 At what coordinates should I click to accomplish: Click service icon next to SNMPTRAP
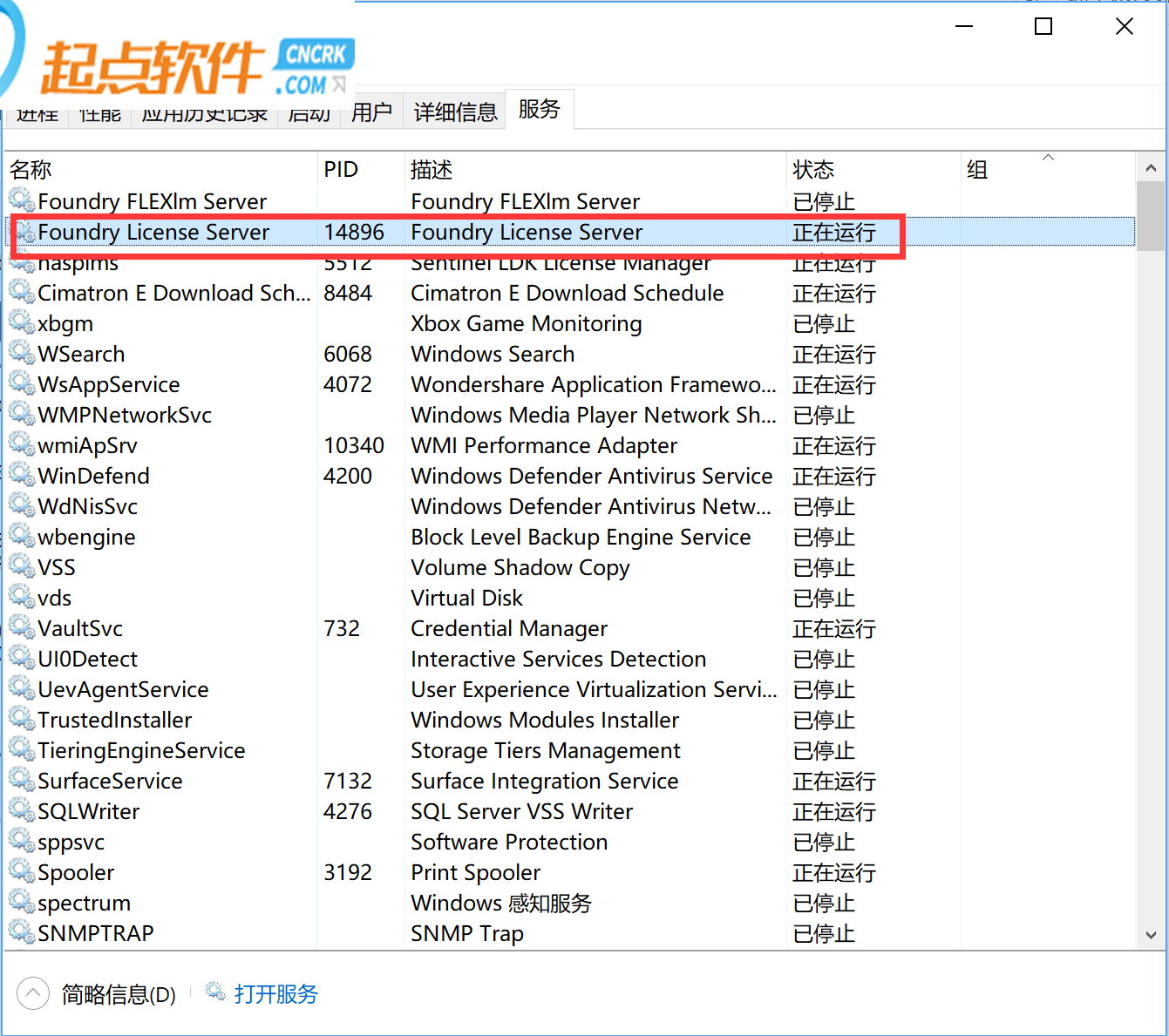pyautogui.click(x=22, y=932)
